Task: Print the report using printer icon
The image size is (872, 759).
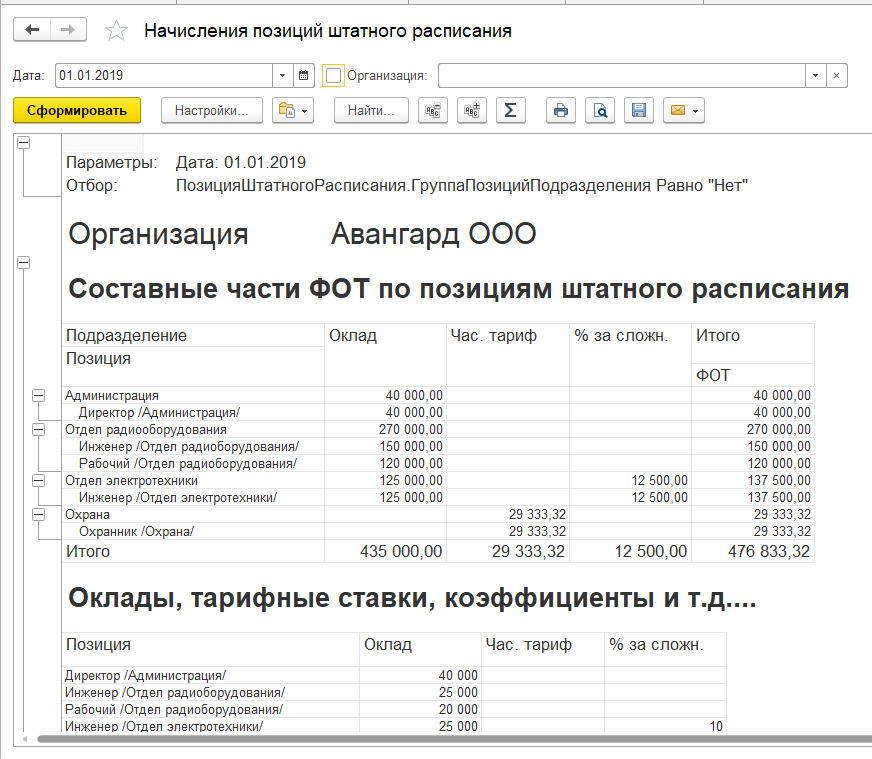Action: point(561,110)
